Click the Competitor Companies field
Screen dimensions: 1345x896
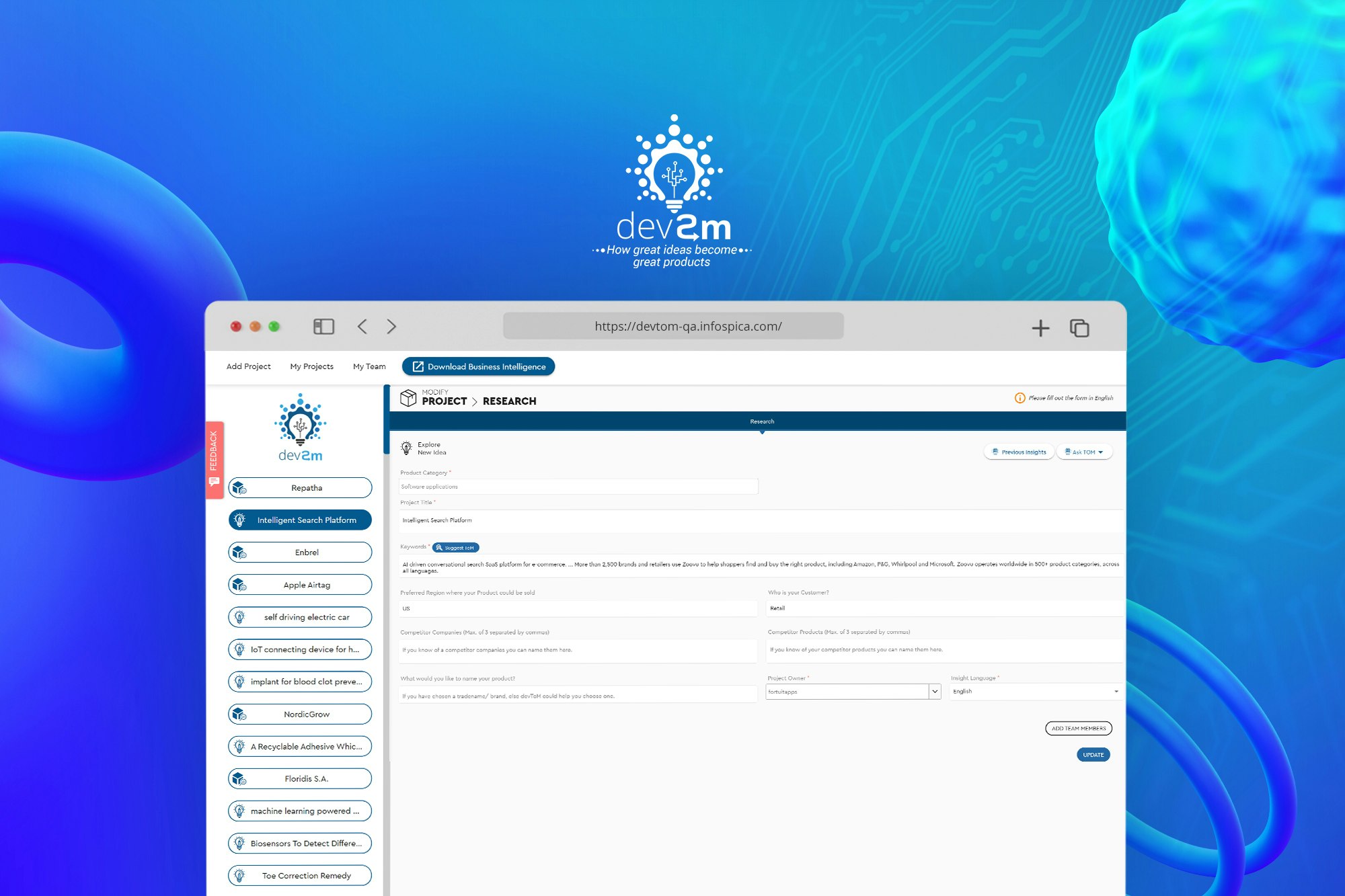point(578,650)
